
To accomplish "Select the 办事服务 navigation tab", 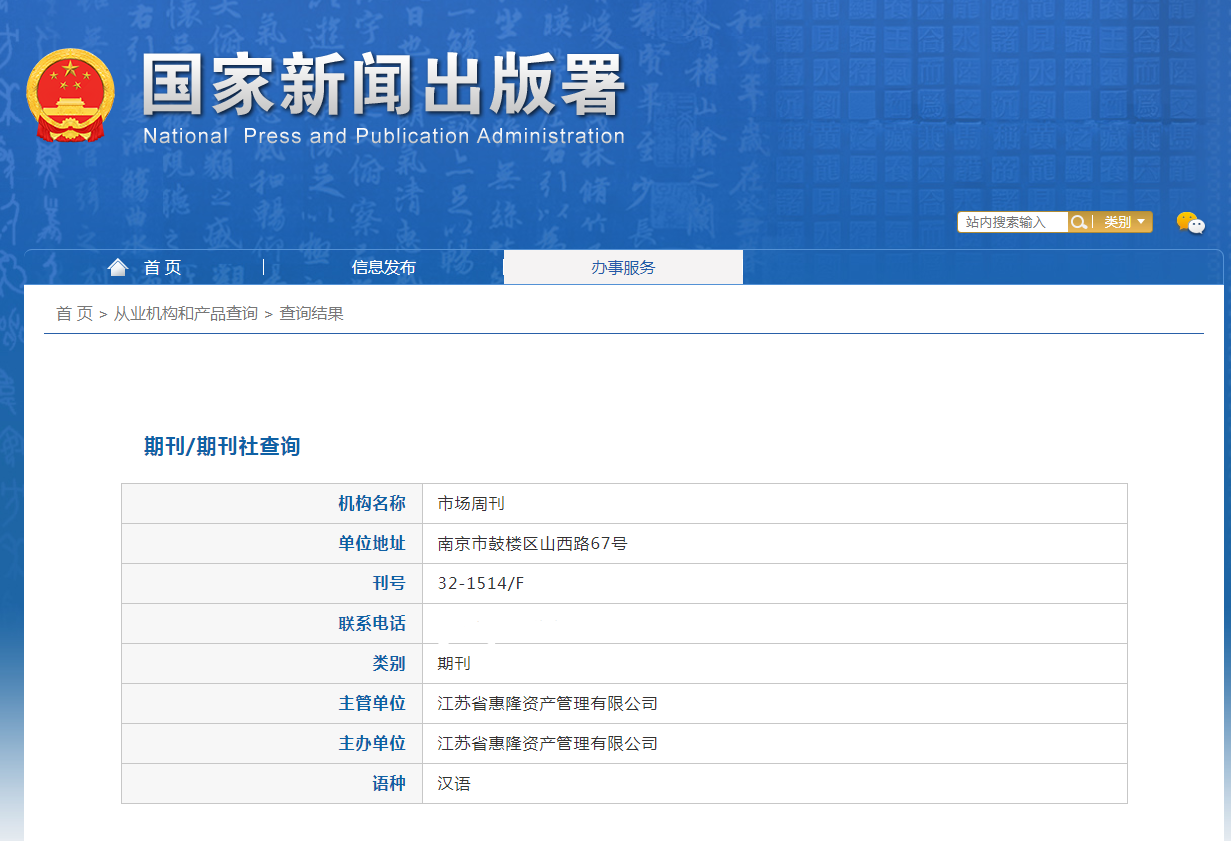I will click(623, 267).
